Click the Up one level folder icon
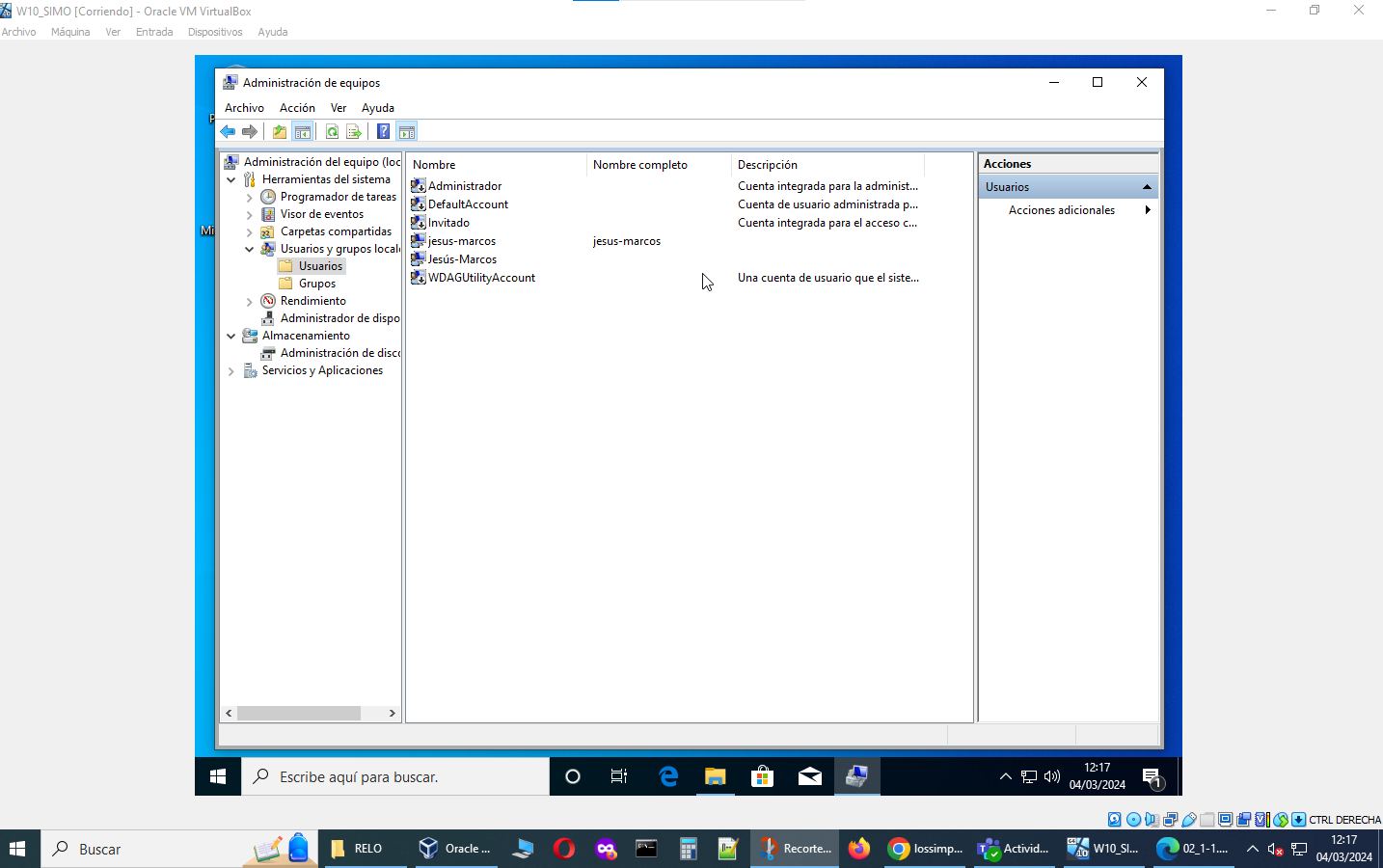 [x=280, y=132]
